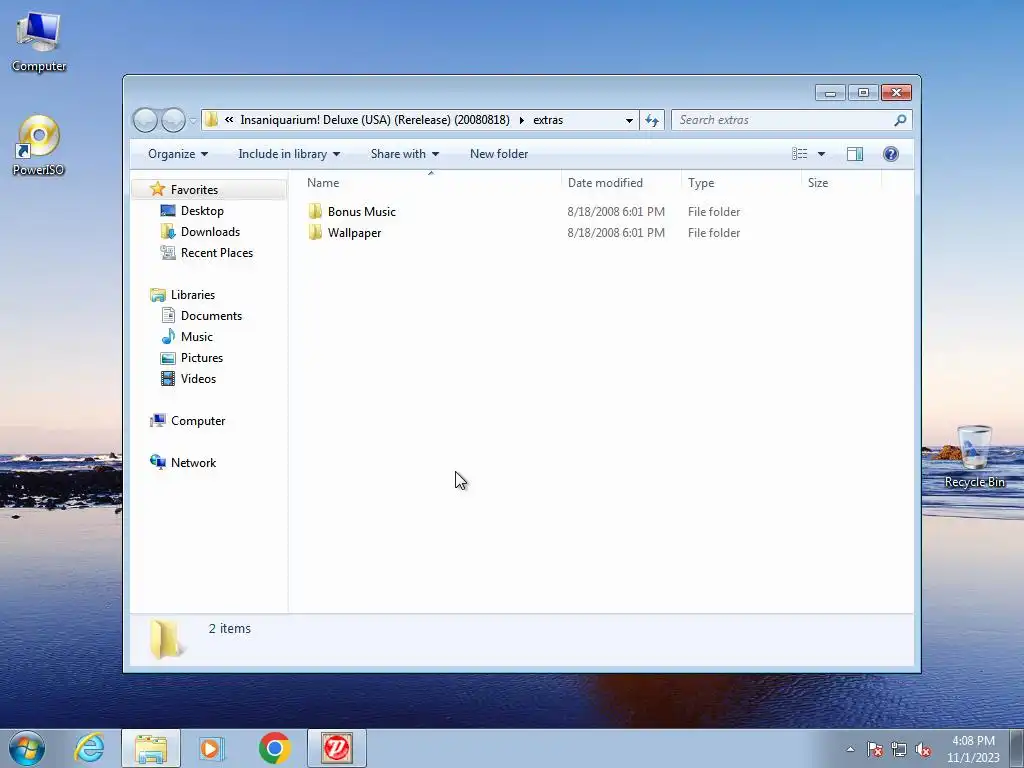Click Bonus Music date 8/18/2008 6:01 PM
The height and width of the screenshot is (768, 1024).
click(616, 212)
